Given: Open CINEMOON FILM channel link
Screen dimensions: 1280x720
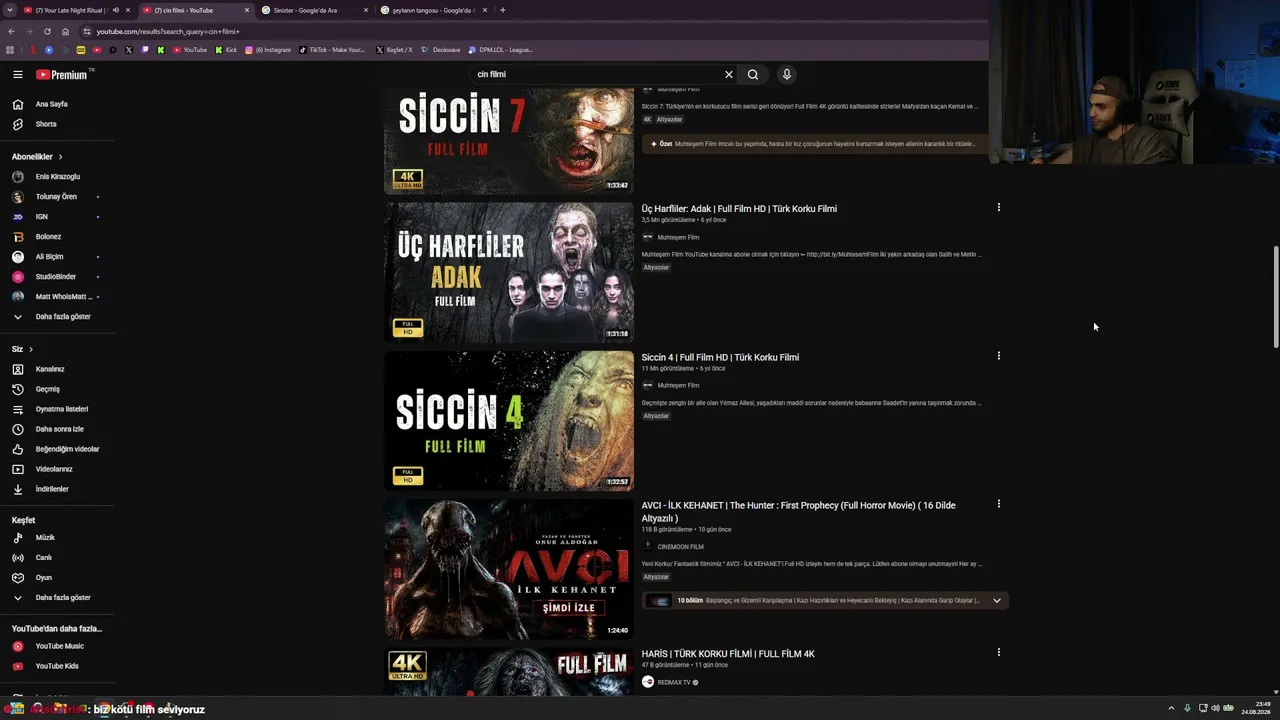Looking at the screenshot, I should [x=680, y=547].
